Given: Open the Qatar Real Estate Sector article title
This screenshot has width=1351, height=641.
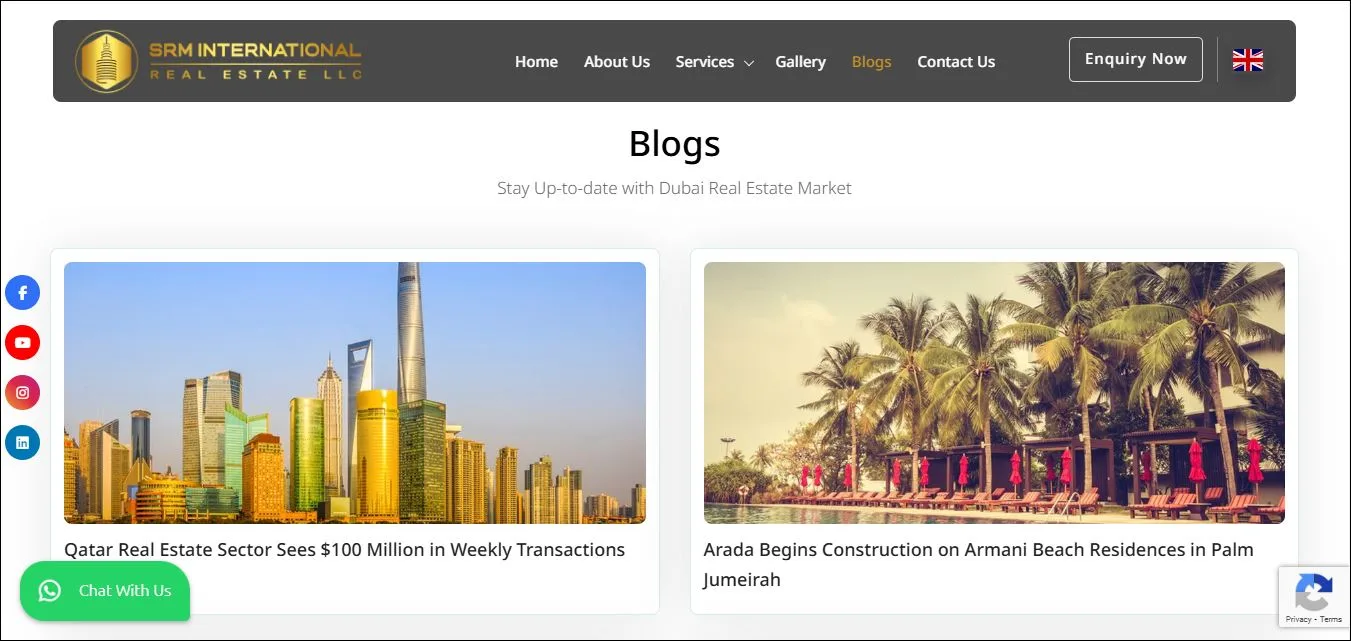Looking at the screenshot, I should click(x=344, y=549).
